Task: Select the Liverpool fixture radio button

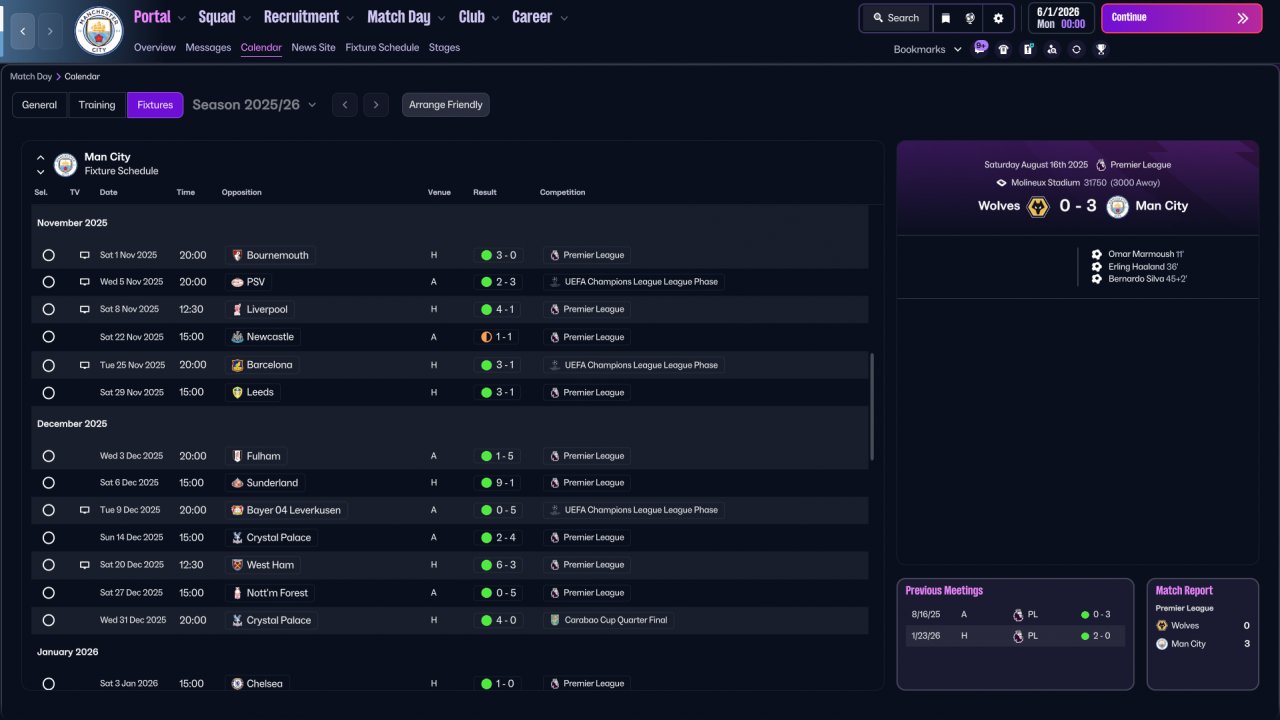Action: pos(48,310)
